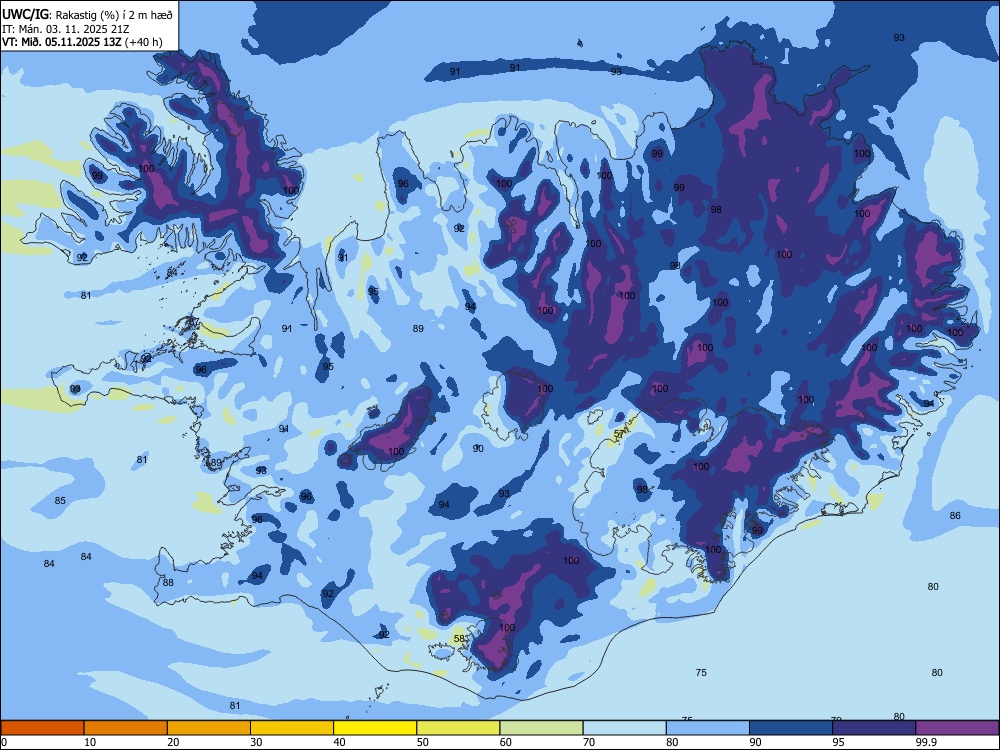Click the '99.9' legend scale label
This screenshot has height=750, width=1000.
point(925,742)
